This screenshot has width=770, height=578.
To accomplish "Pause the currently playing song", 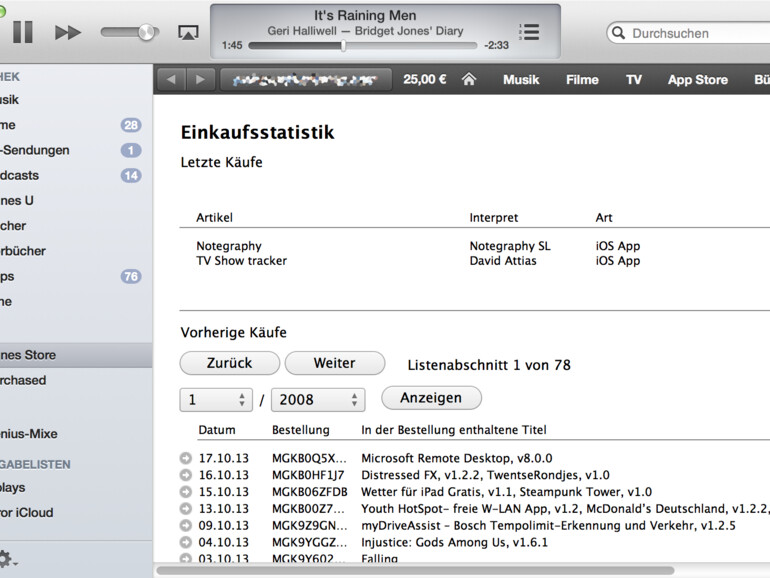I will tap(22, 32).
